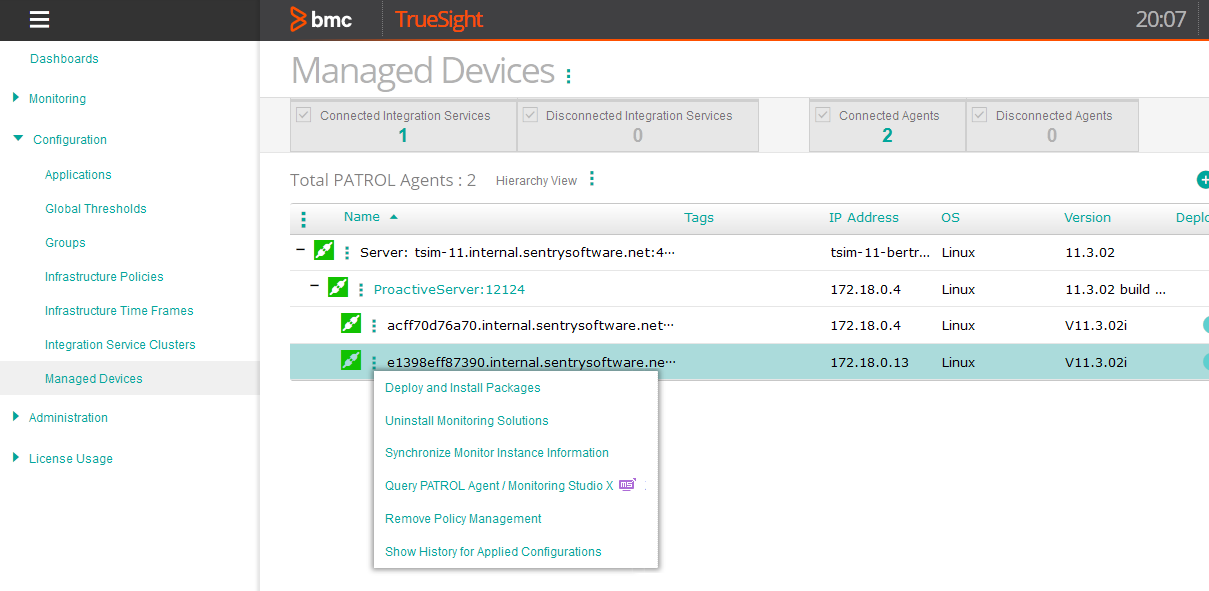Click the Hierarchy View button
The width and height of the screenshot is (1209, 591).
(x=536, y=180)
